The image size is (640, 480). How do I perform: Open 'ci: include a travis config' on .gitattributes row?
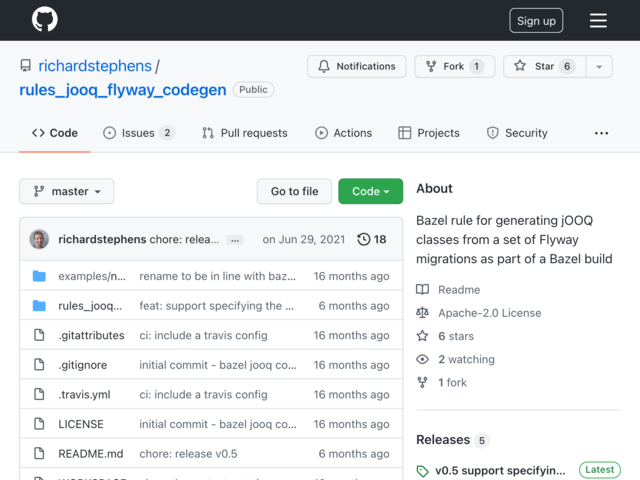coord(203,335)
